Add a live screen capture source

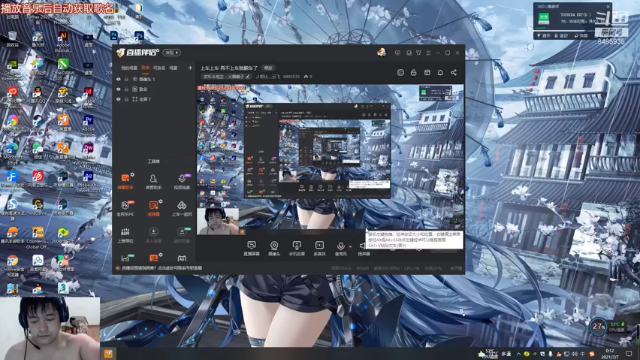(x=251, y=248)
